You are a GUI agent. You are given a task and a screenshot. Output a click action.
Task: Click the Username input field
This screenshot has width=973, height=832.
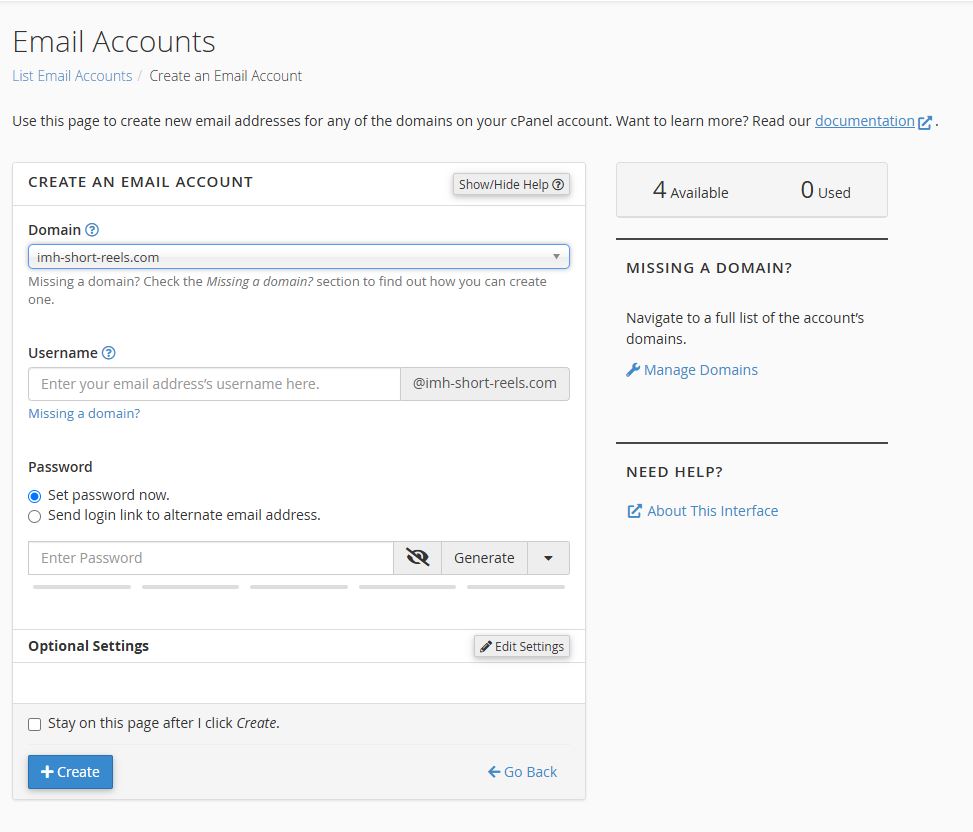(x=214, y=384)
